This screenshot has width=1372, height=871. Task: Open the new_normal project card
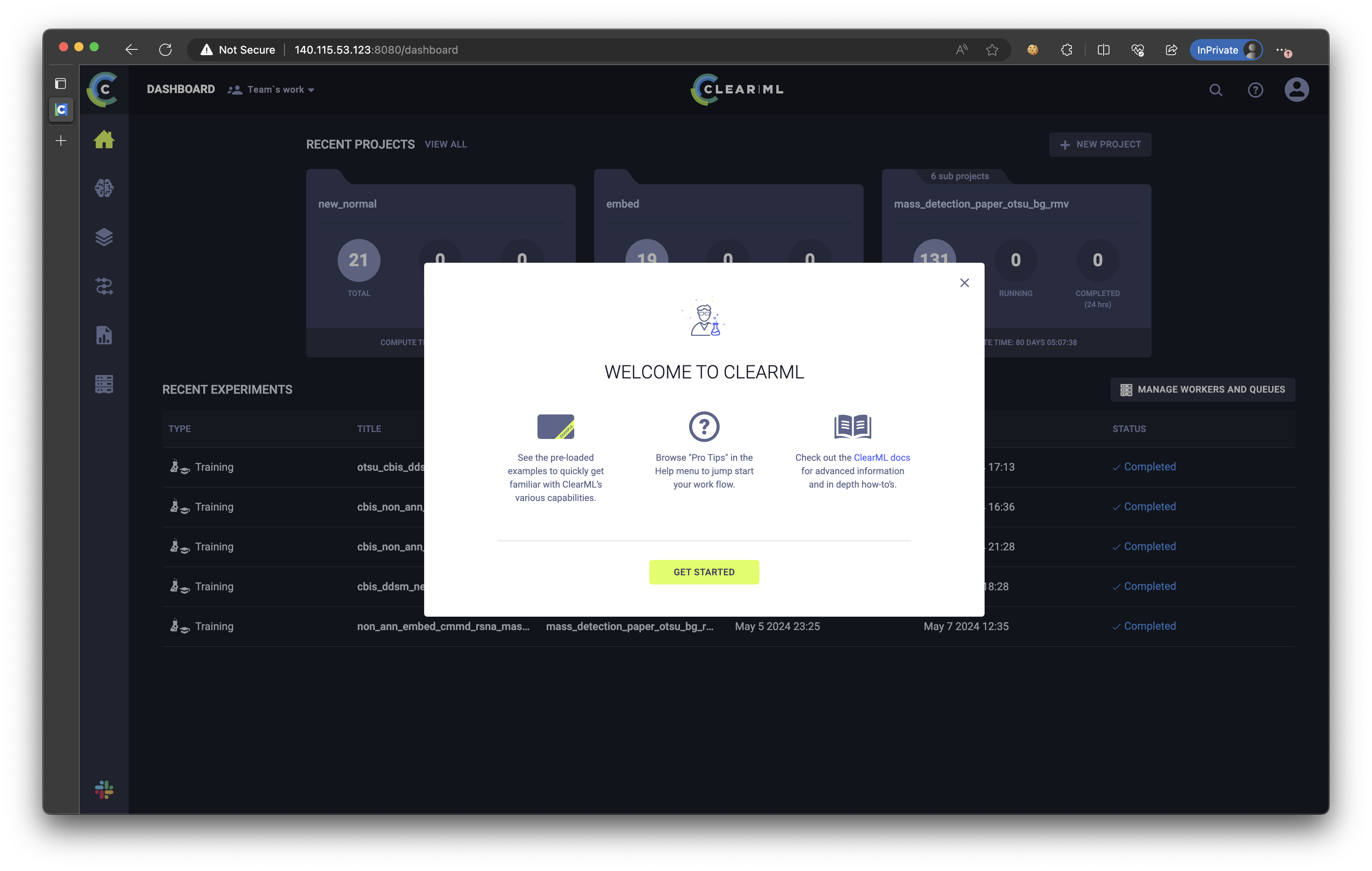click(x=441, y=264)
